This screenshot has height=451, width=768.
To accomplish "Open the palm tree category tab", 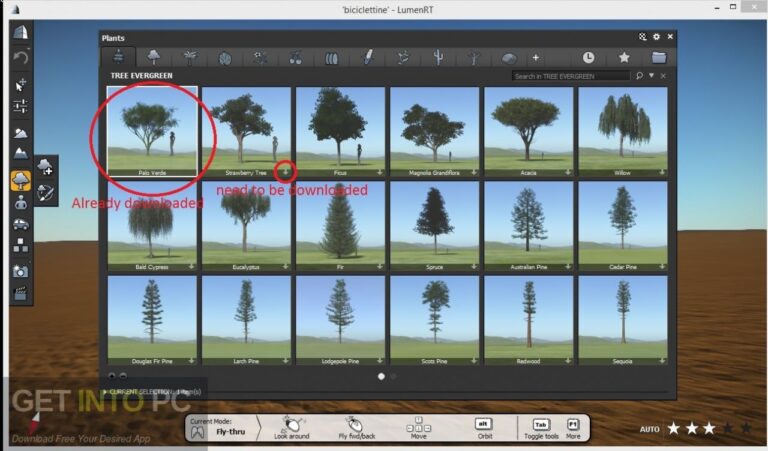I will pyautogui.click(x=190, y=57).
